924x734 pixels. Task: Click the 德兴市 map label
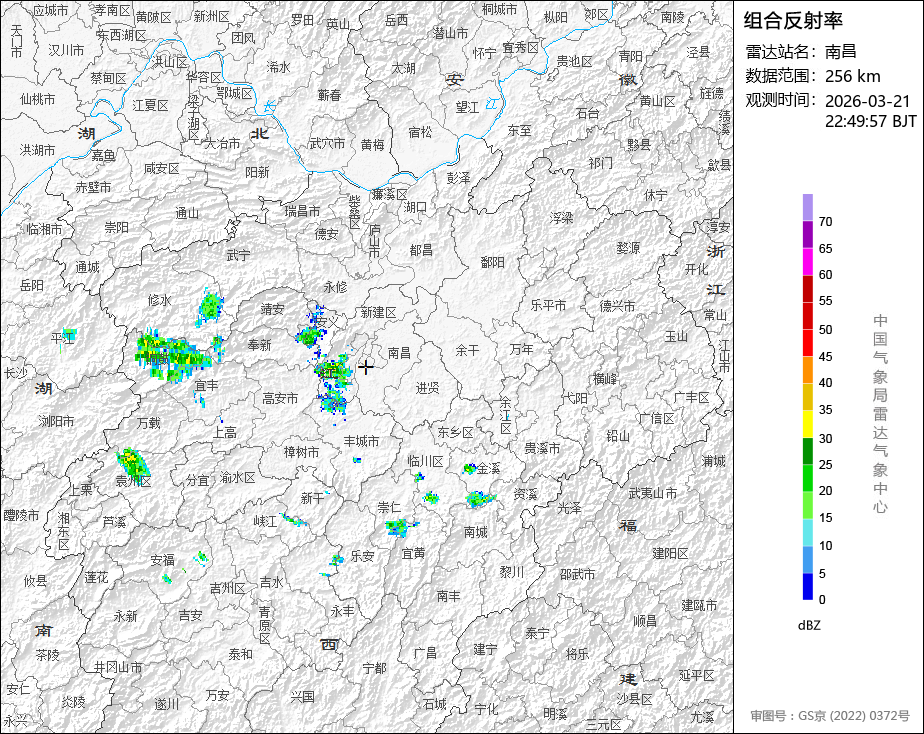point(618,306)
